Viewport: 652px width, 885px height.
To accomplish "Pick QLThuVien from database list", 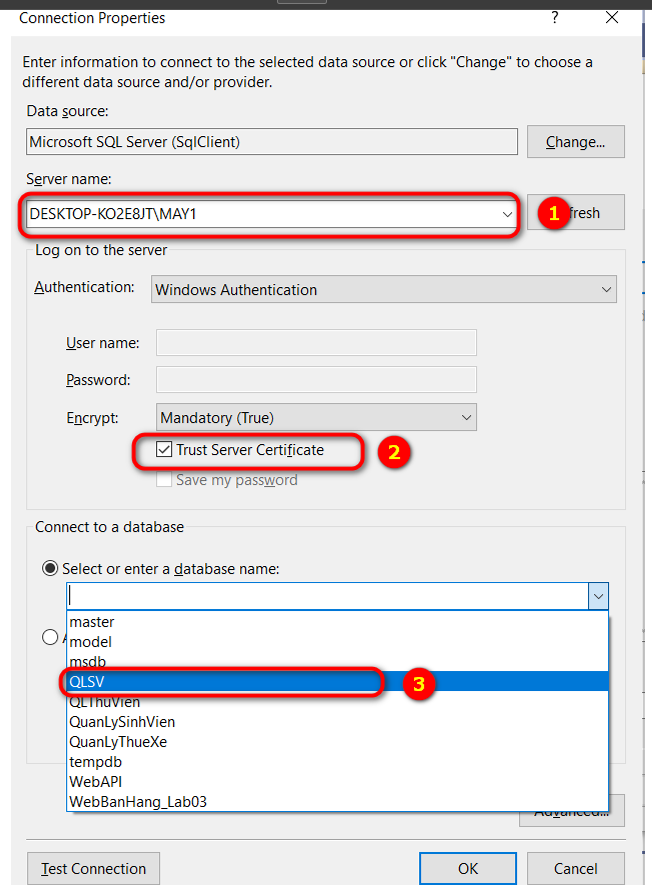I will pyautogui.click(x=106, y=702).
